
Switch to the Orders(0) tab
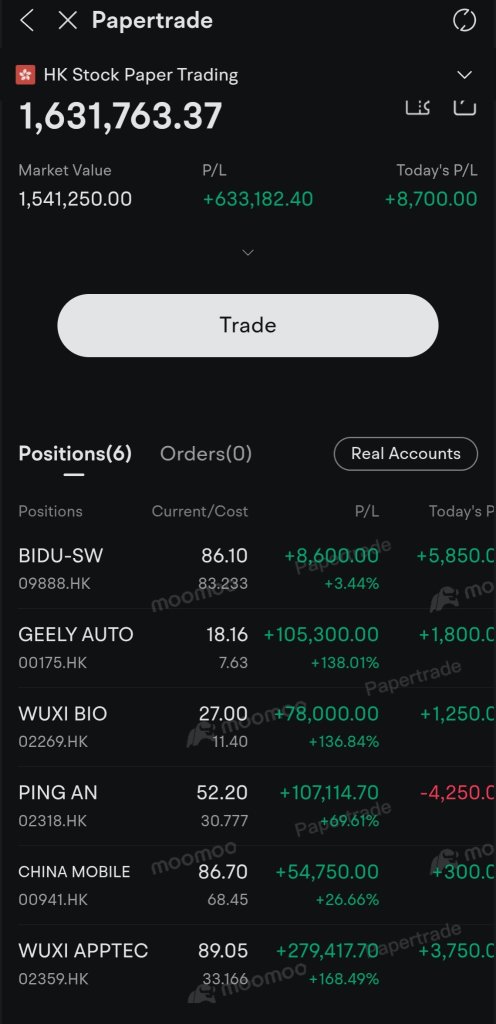[206, 453]
